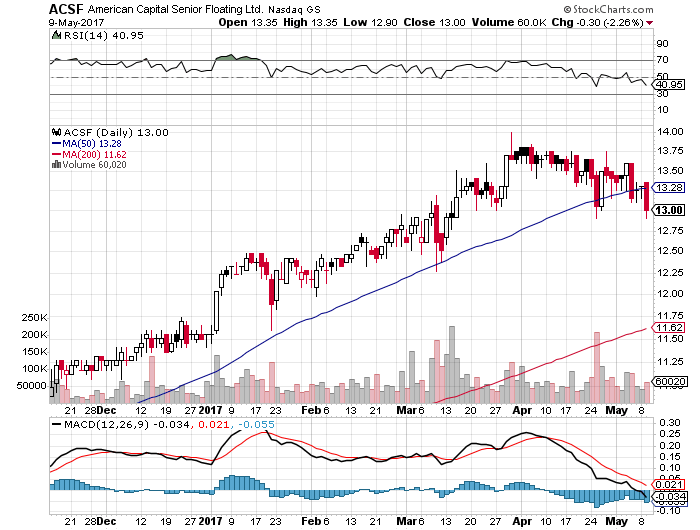Click the blue MA(50) legend line marker

(56, 143)
